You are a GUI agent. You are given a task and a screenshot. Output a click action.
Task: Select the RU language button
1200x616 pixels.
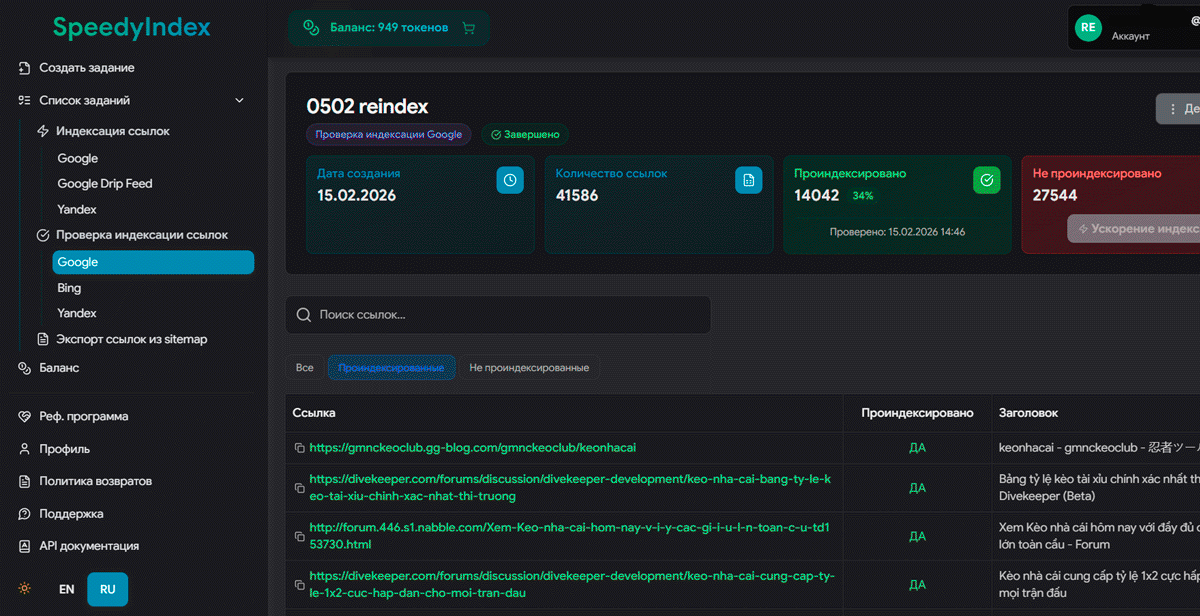coord(107,589)
